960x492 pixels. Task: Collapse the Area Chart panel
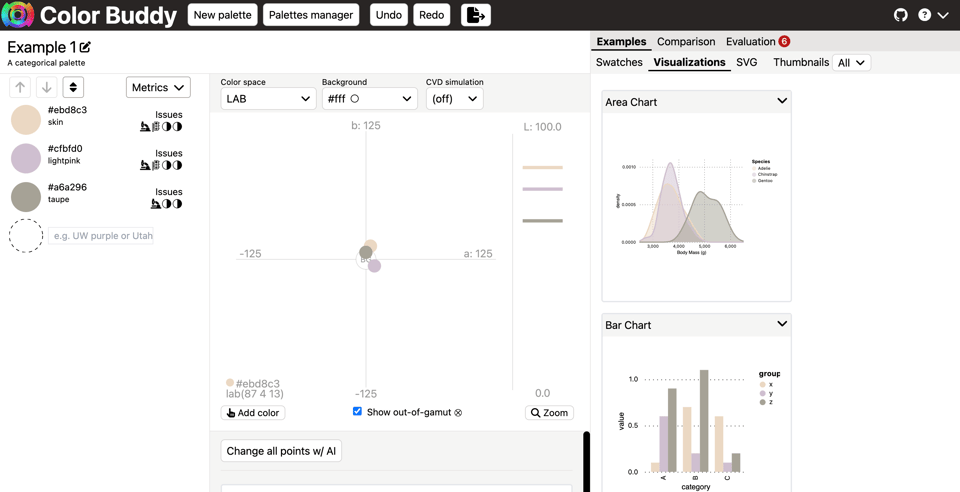point(782,101)
